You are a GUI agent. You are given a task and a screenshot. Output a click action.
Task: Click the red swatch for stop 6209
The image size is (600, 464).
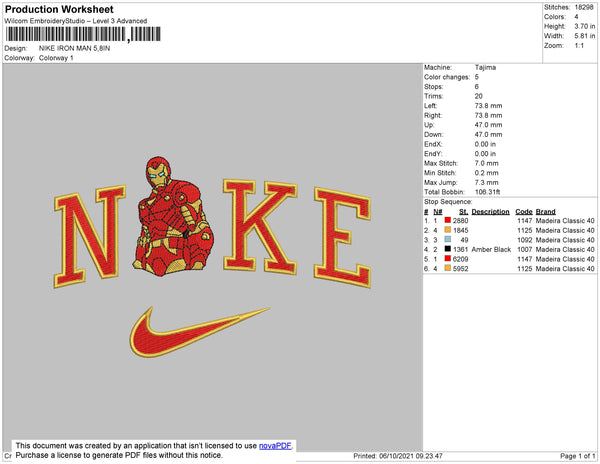coord(447,259)
